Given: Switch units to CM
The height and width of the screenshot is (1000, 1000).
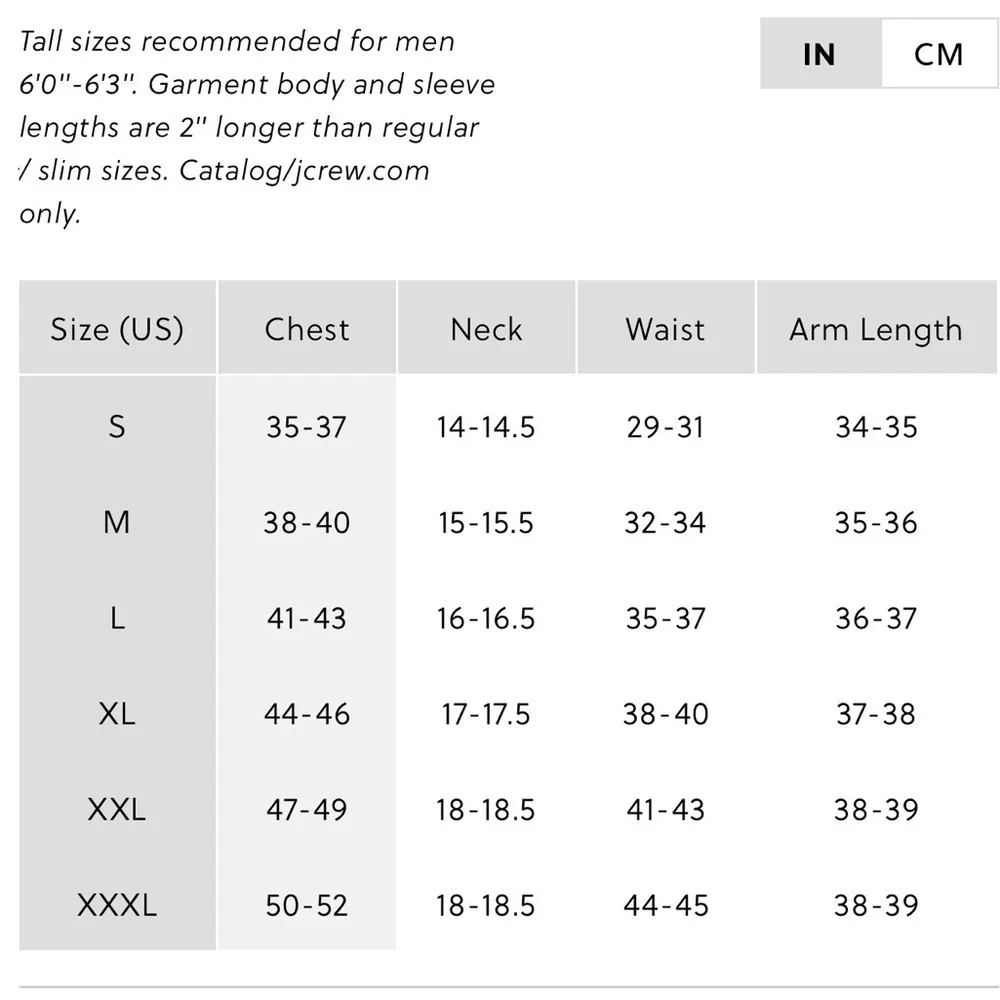Looking at the screenshot, I should (x=939, y=54).
